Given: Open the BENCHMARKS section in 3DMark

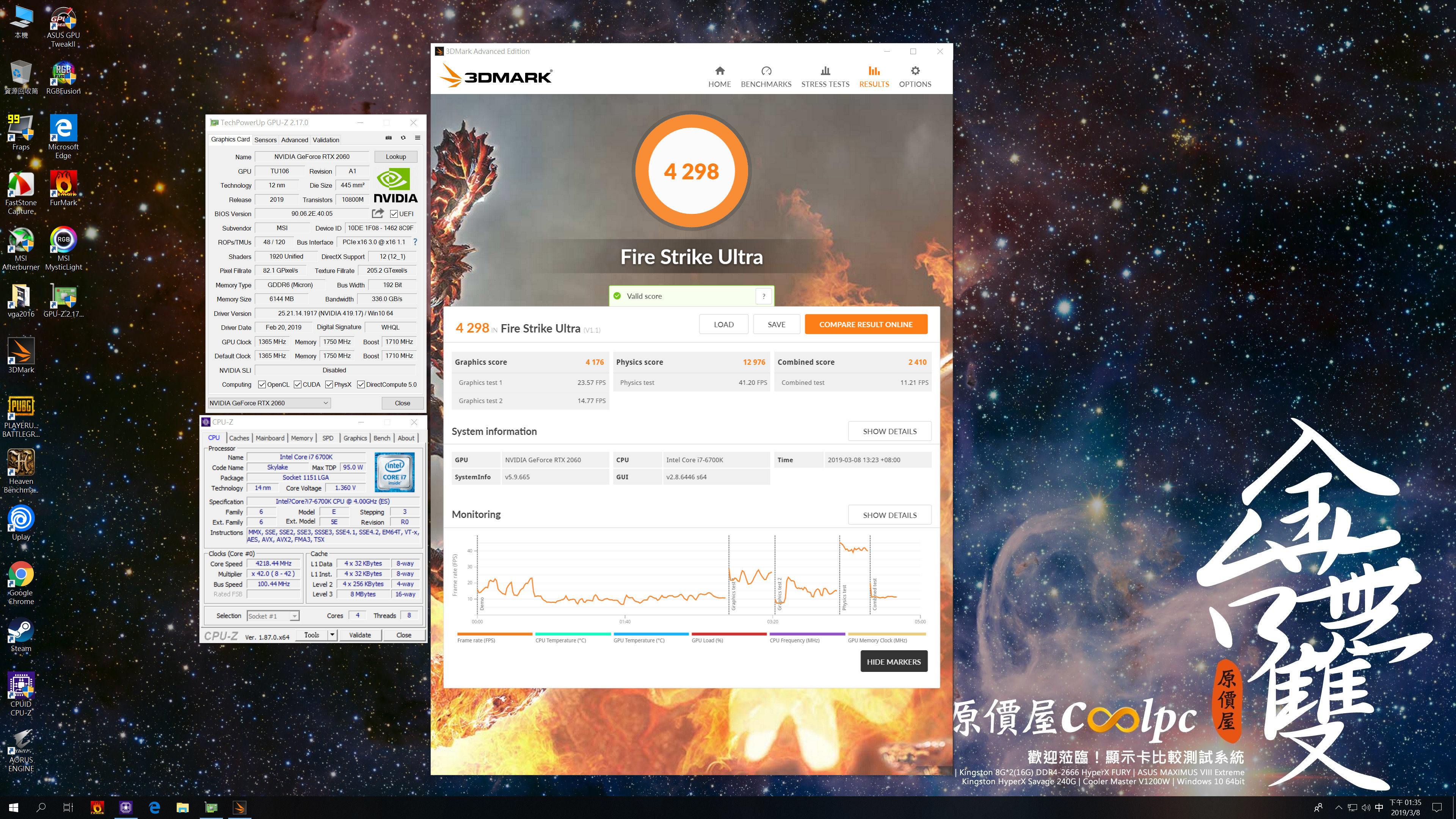Looking at the screenshot, I should (x=766, y=77).
